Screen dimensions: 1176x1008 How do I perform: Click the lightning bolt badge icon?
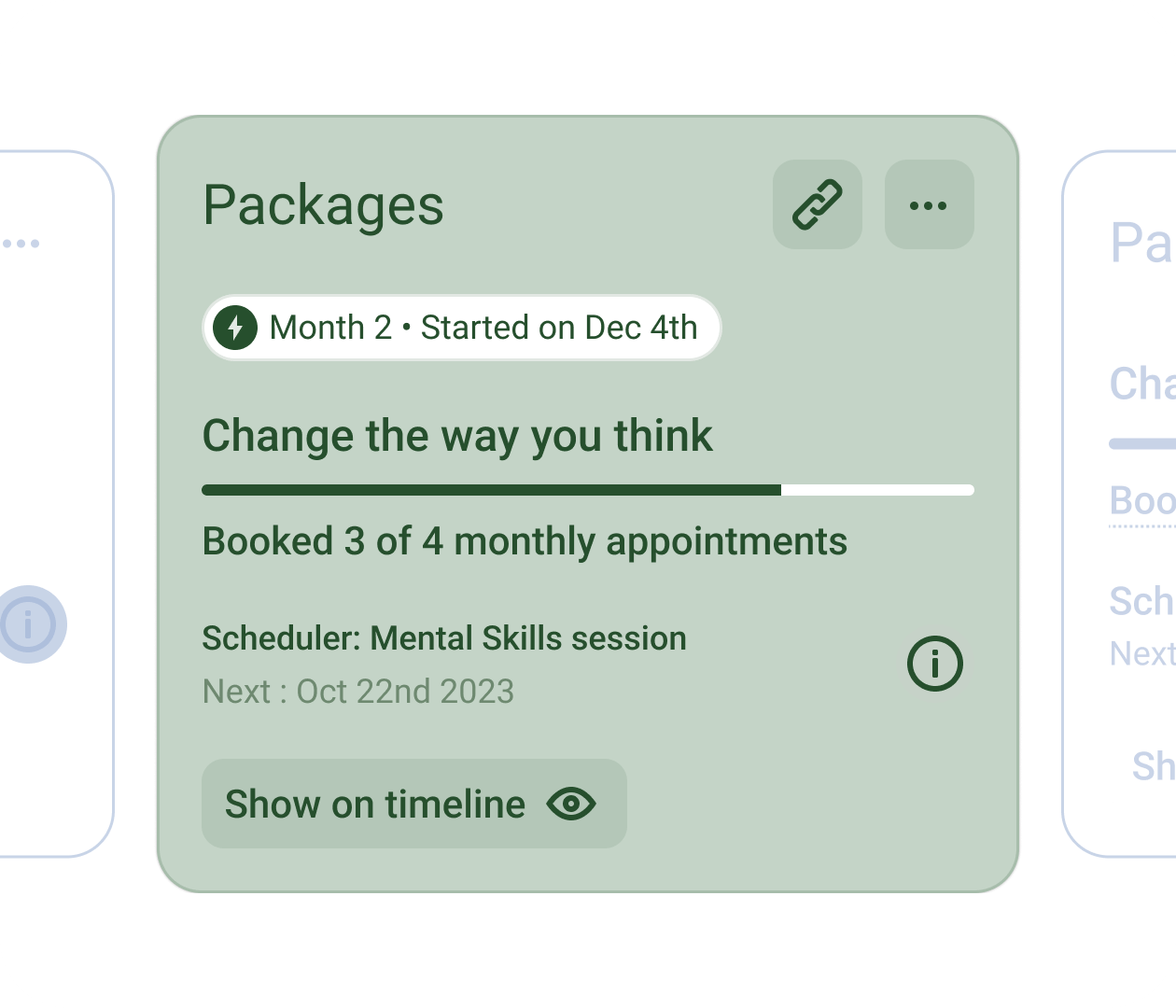click(235, 328)
